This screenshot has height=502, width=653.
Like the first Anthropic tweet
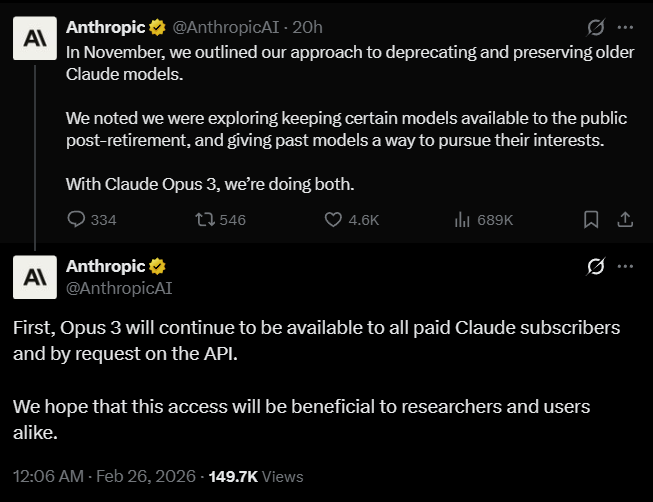click(x=334, y=220)
